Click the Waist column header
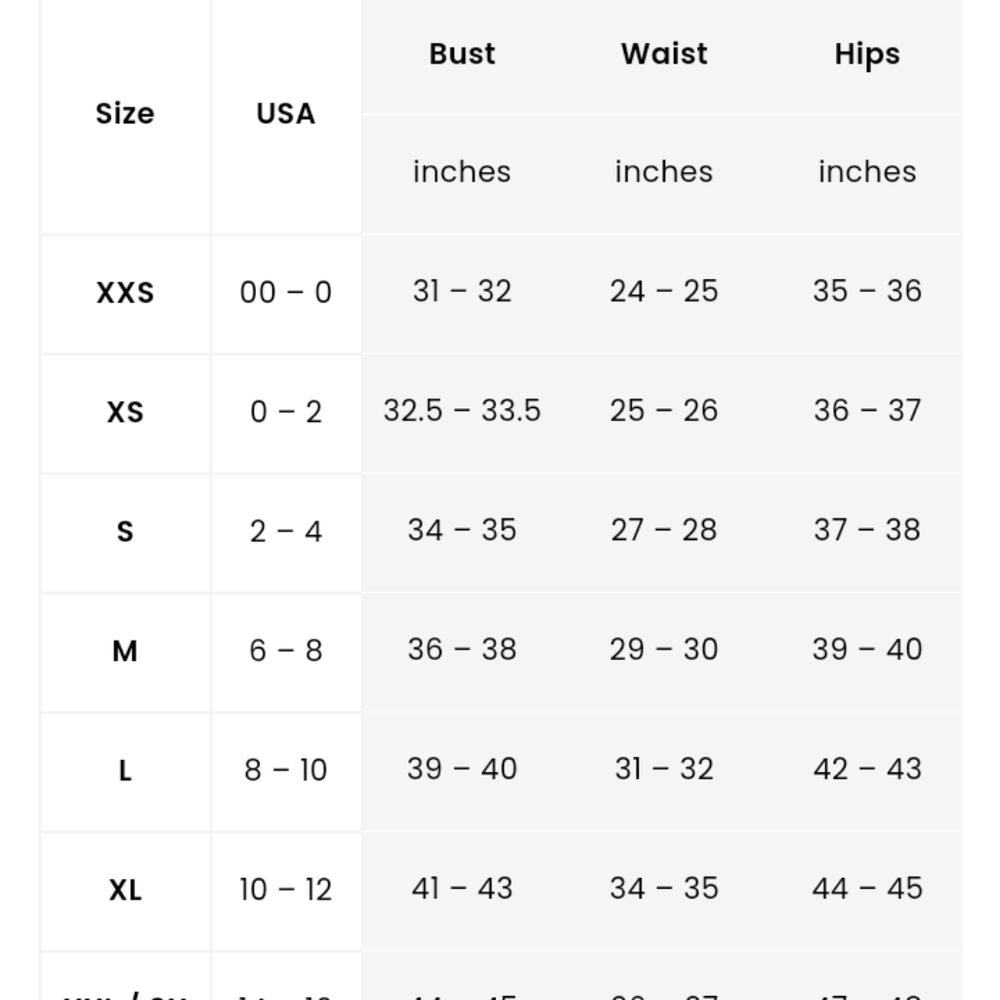Image resolution: width=1000 pixels, height=1000 pixels. pos(664,54)
